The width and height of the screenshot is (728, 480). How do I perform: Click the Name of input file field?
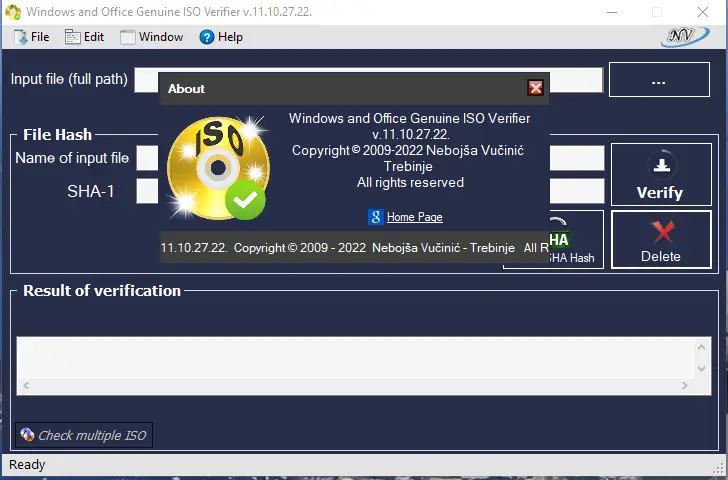tap(370, 158)
